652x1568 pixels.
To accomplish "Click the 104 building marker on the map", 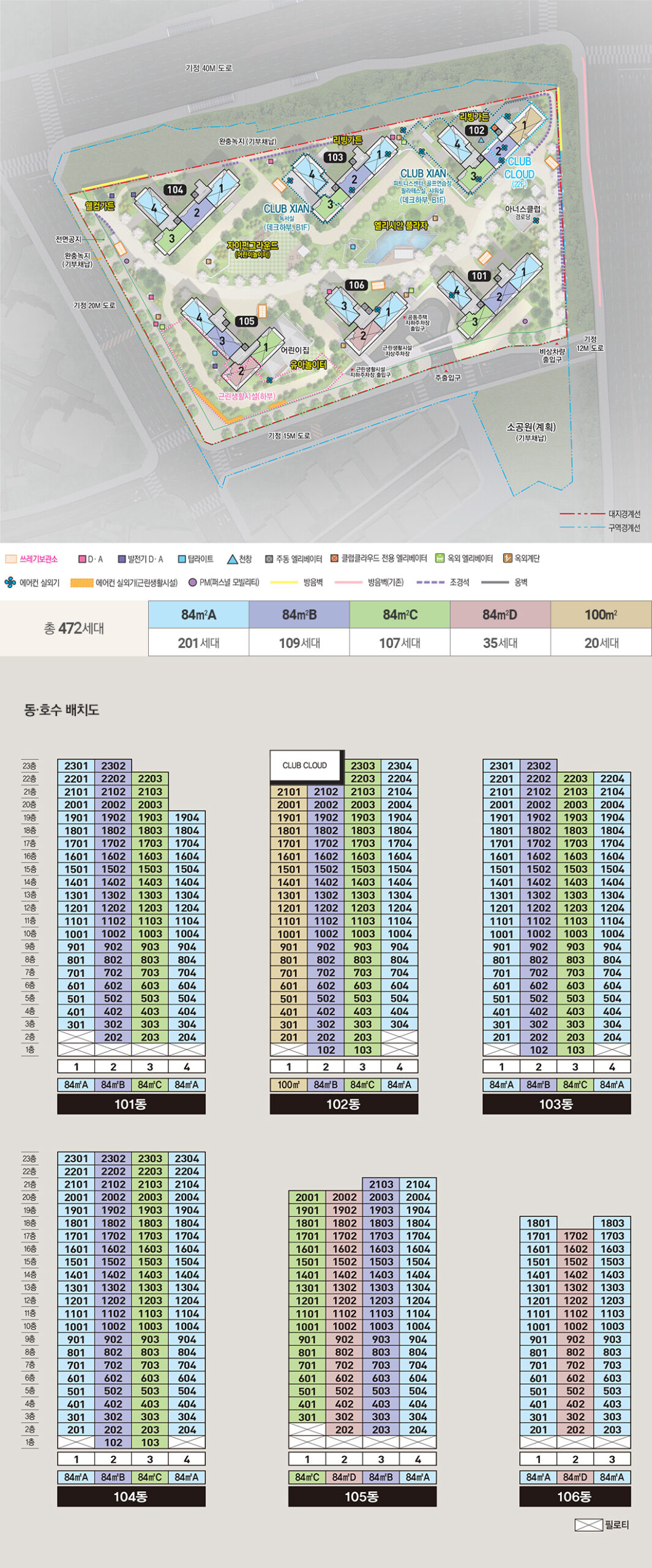I will [175, 190].
